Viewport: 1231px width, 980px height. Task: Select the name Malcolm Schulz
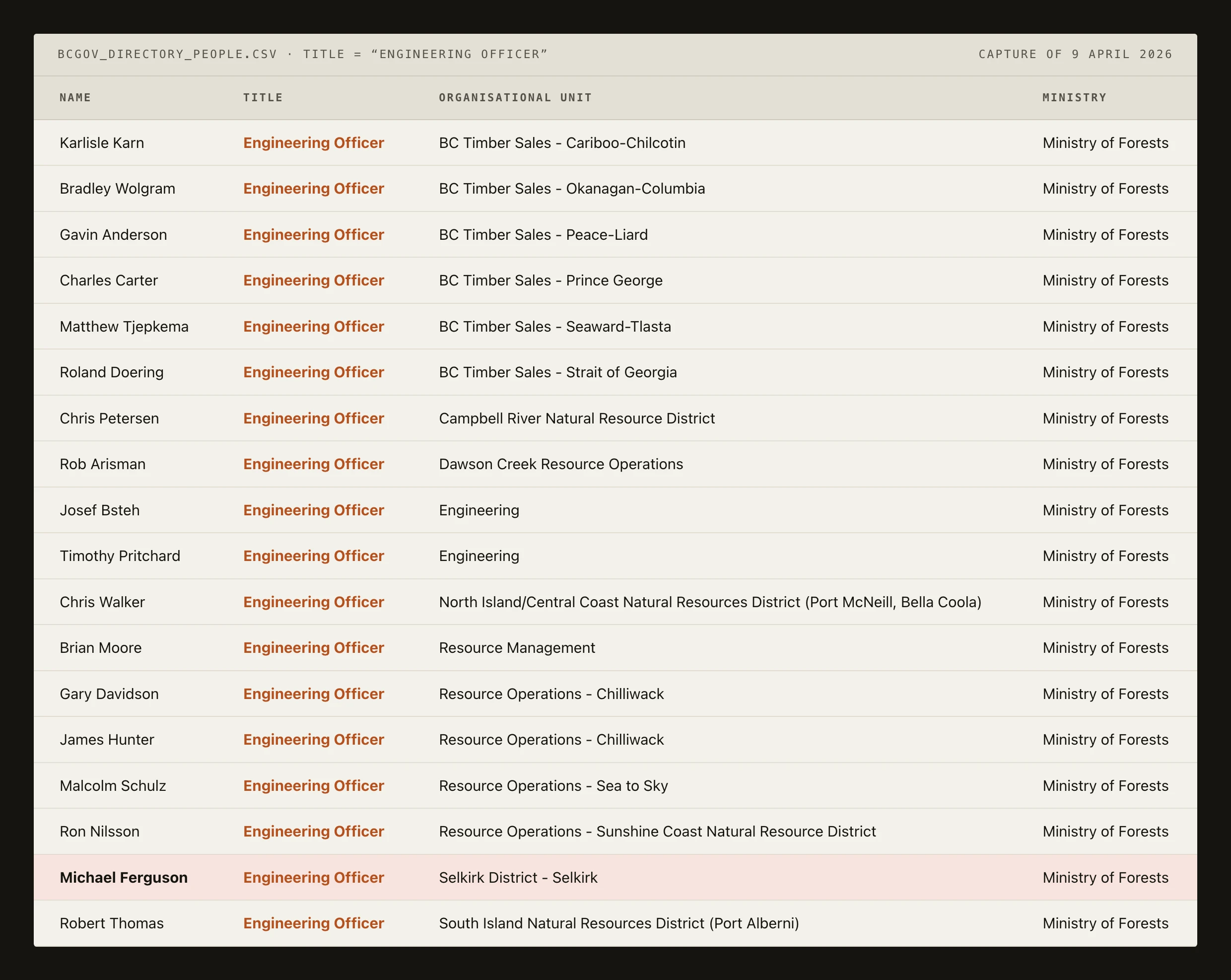pos(113,786)
